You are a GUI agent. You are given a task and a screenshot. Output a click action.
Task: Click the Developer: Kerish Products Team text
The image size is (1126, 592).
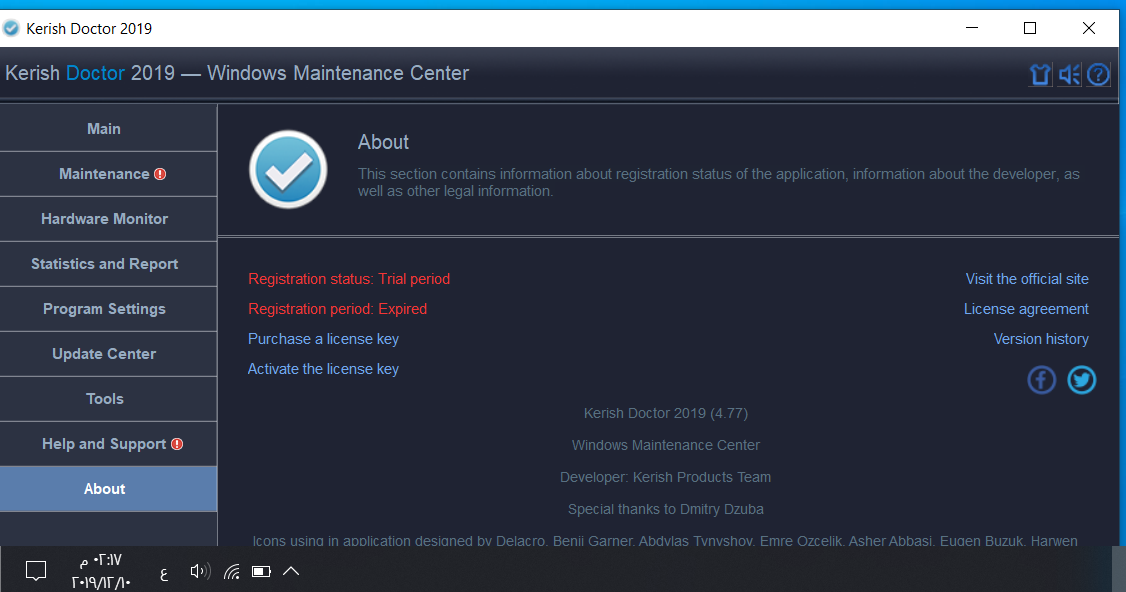666,477
